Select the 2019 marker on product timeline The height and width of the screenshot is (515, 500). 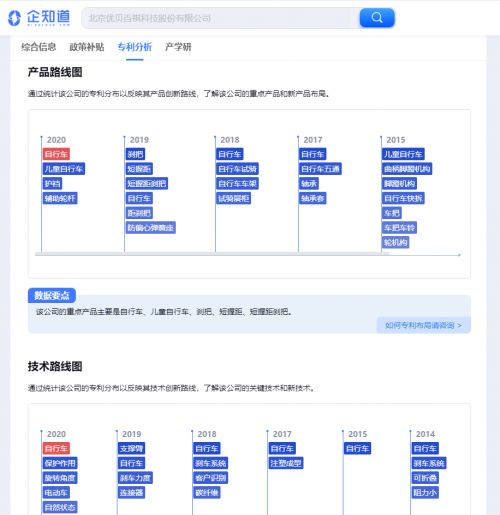(139, 140)
